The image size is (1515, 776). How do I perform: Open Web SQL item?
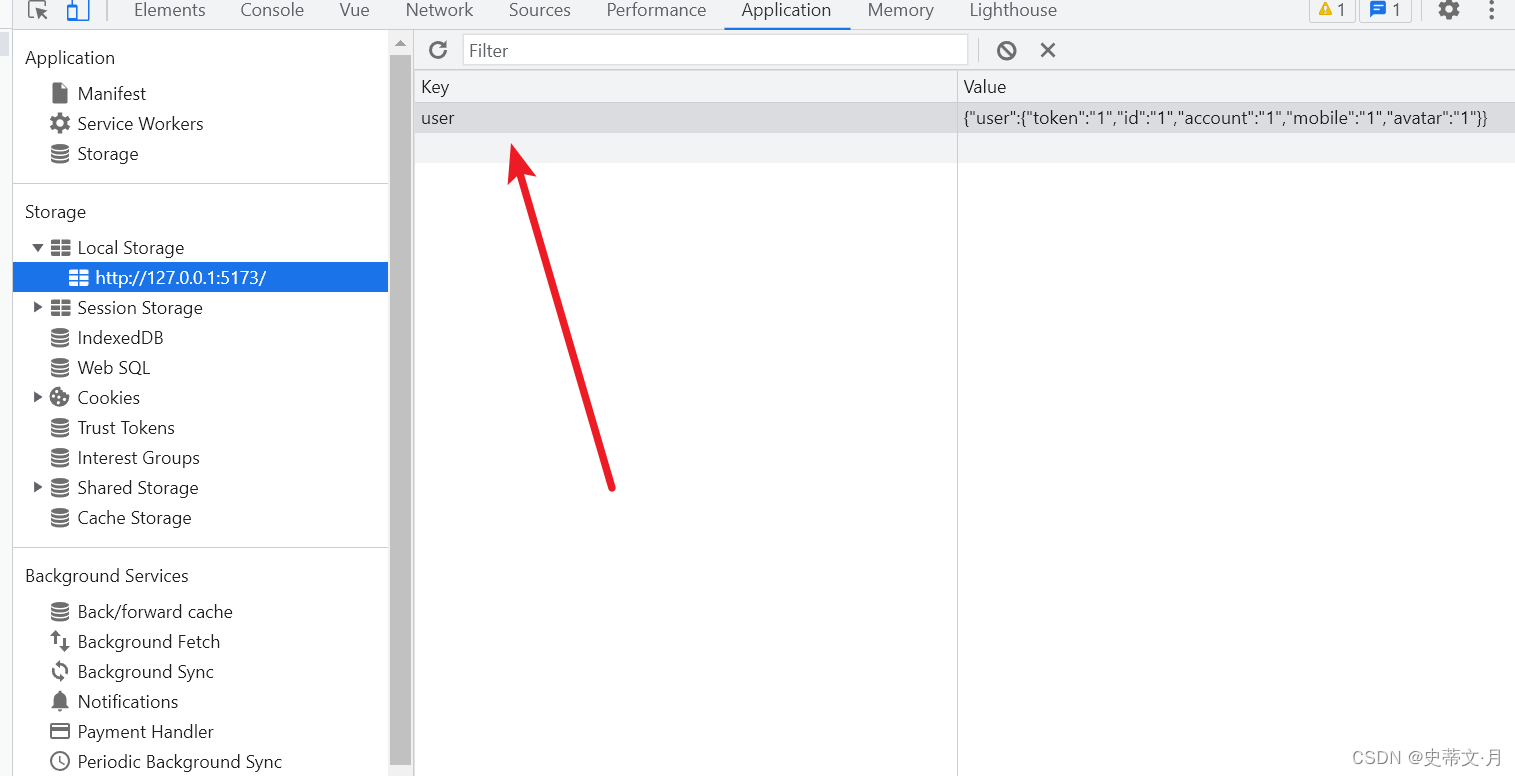[x=114, y=367]
